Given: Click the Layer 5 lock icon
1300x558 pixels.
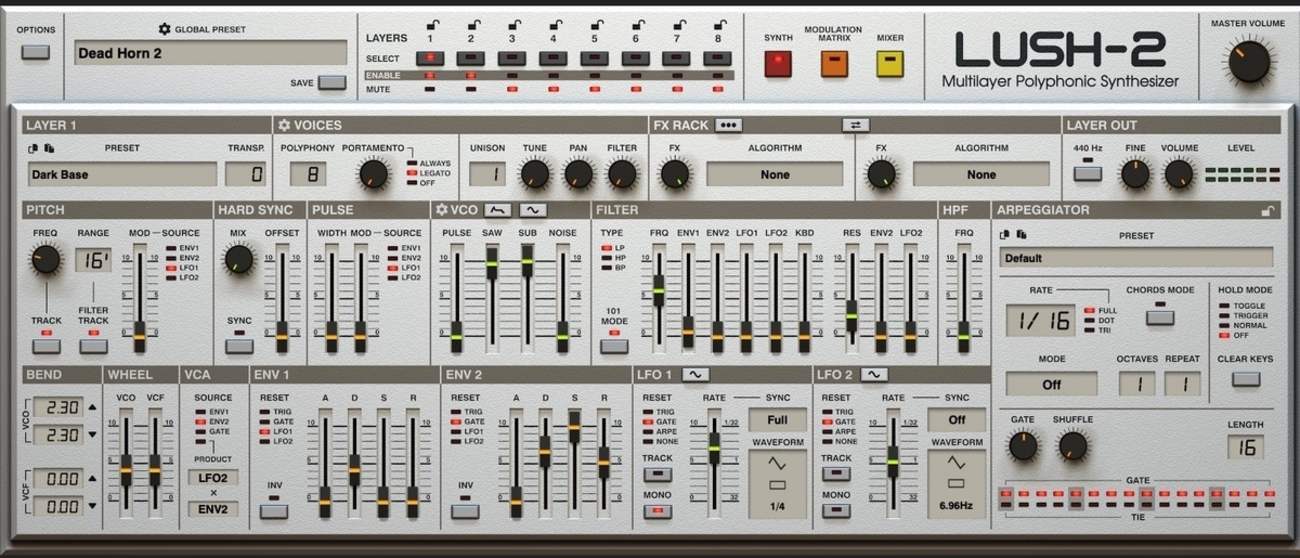Looking at the screenshot, I should pos(595,24).
